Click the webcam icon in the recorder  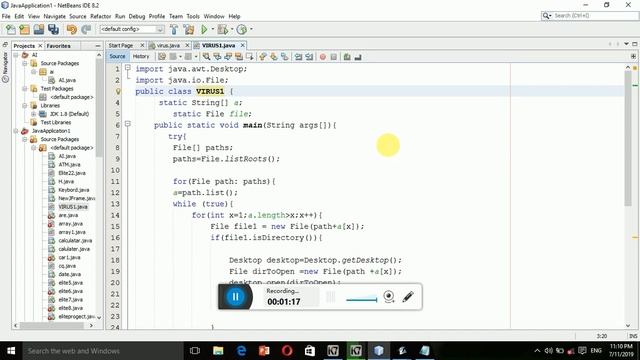pos(389,296)
